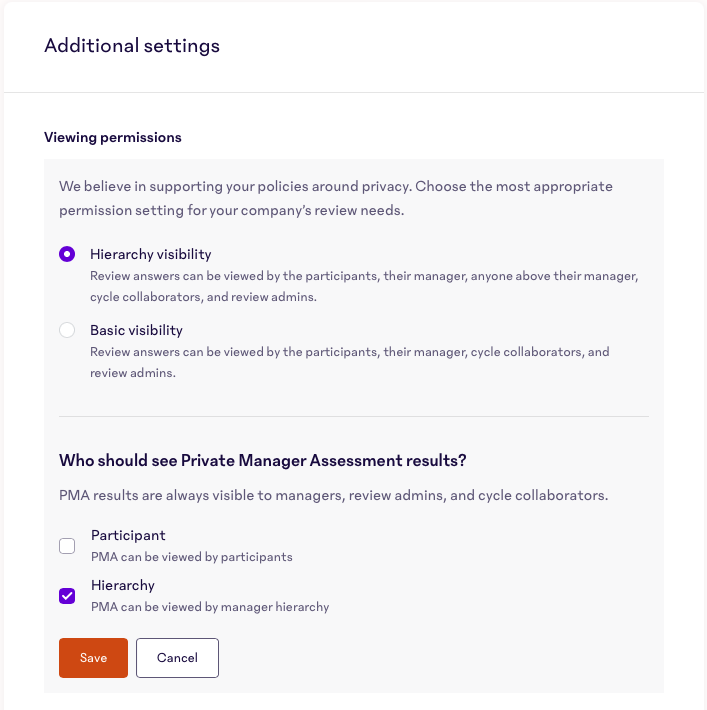707x710 pixels.
Task: Click the 'Hierarchy visibility' label text
Action: [x=150, y=254]
